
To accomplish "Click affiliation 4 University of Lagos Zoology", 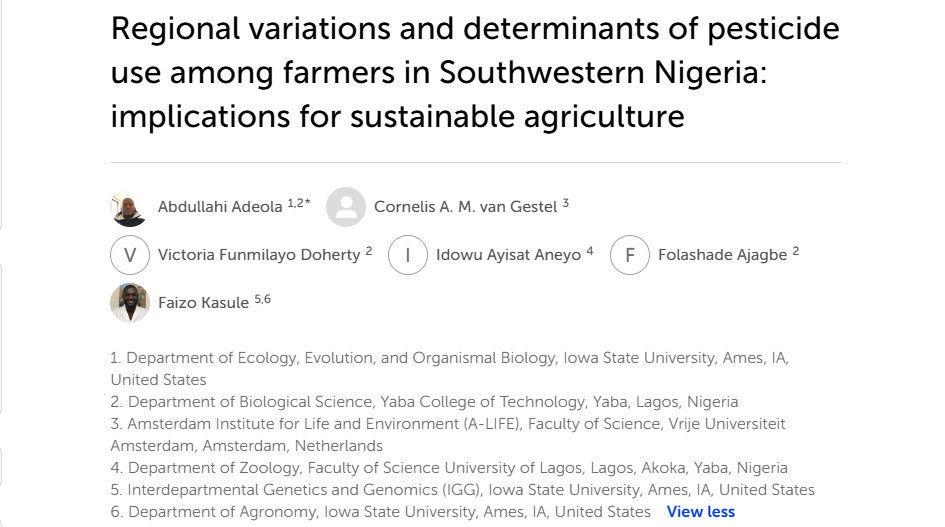I will pos(449,468).
